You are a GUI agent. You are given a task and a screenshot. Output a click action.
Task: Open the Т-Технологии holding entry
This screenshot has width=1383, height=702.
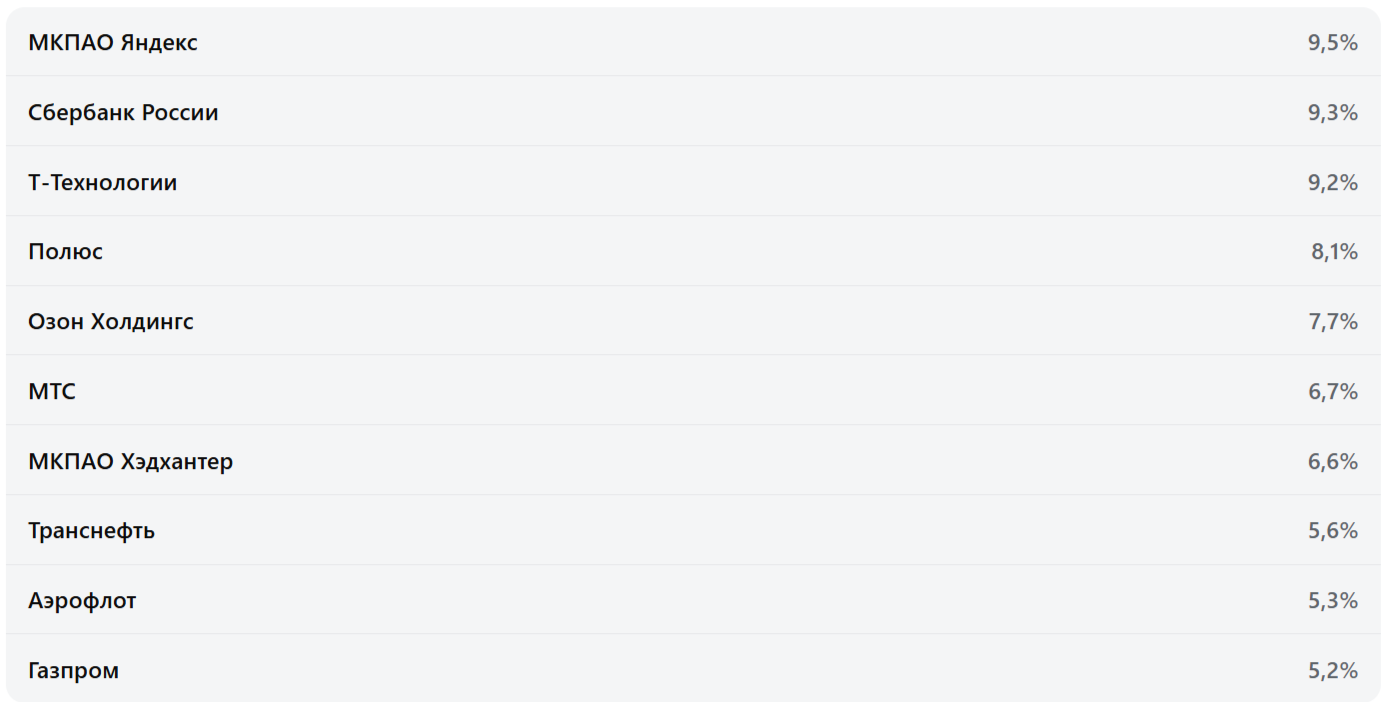click(102, 183)
